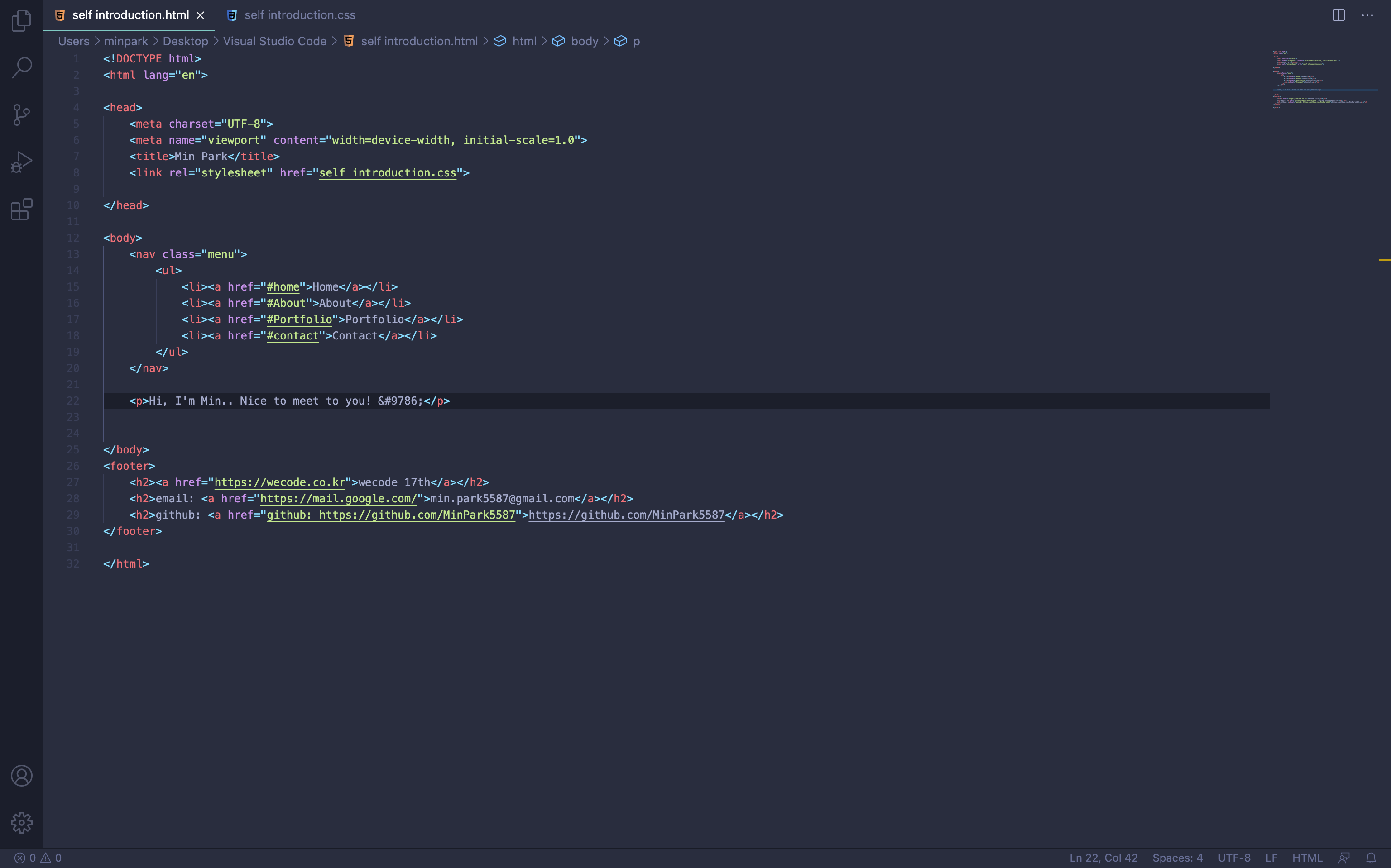Click the Desktop breadcrumb folder
1391x868 pixels.
pos(185,41)
